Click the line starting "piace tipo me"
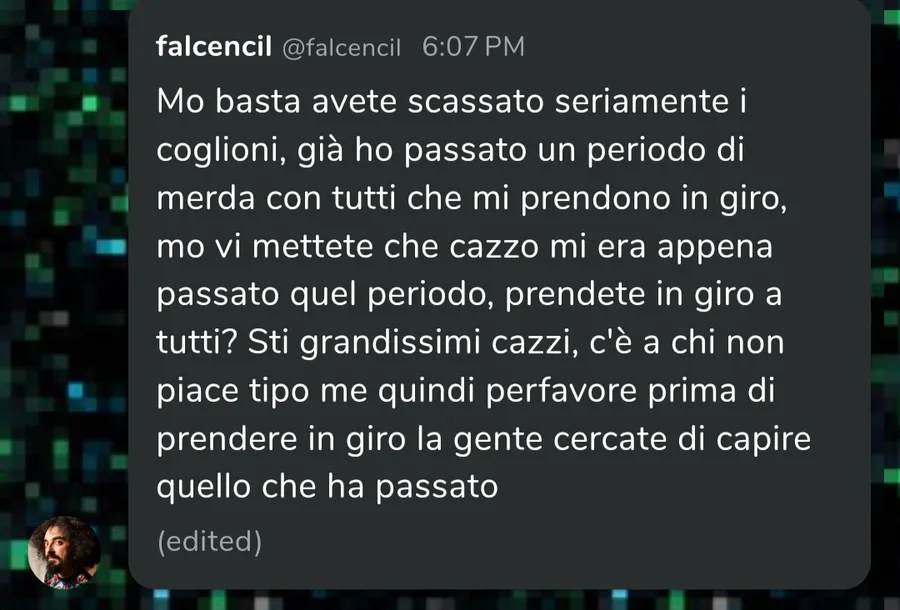The image size is (900, 610). pyautogui.click(x=465, y=392)
